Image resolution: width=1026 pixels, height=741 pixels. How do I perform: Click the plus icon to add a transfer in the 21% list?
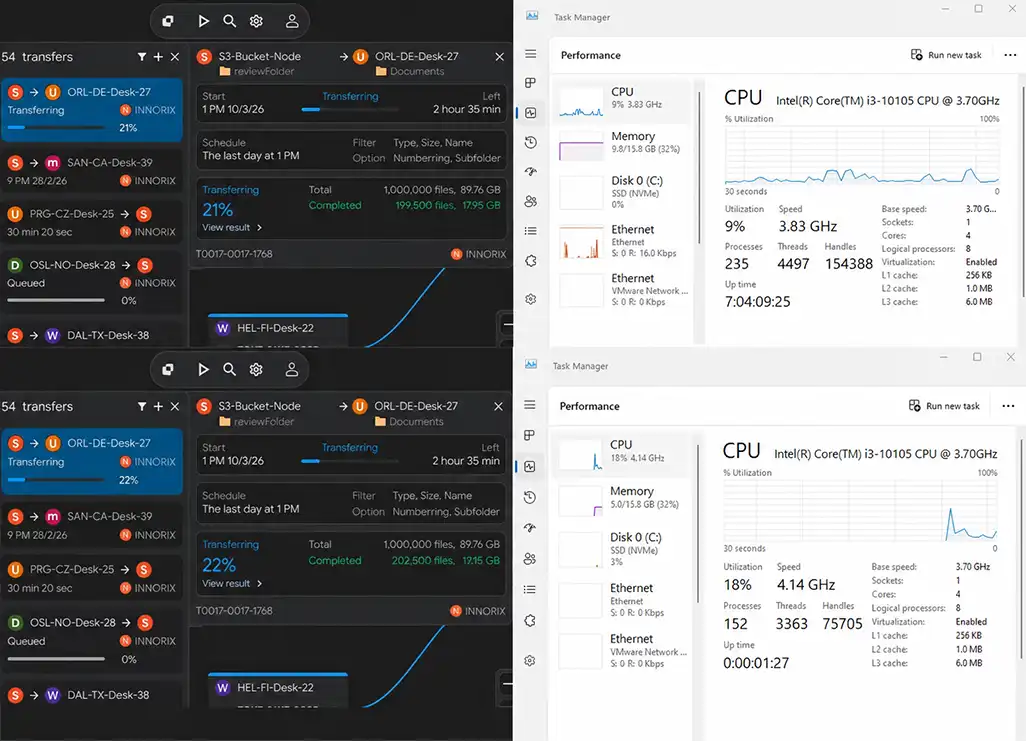point(158,57)
